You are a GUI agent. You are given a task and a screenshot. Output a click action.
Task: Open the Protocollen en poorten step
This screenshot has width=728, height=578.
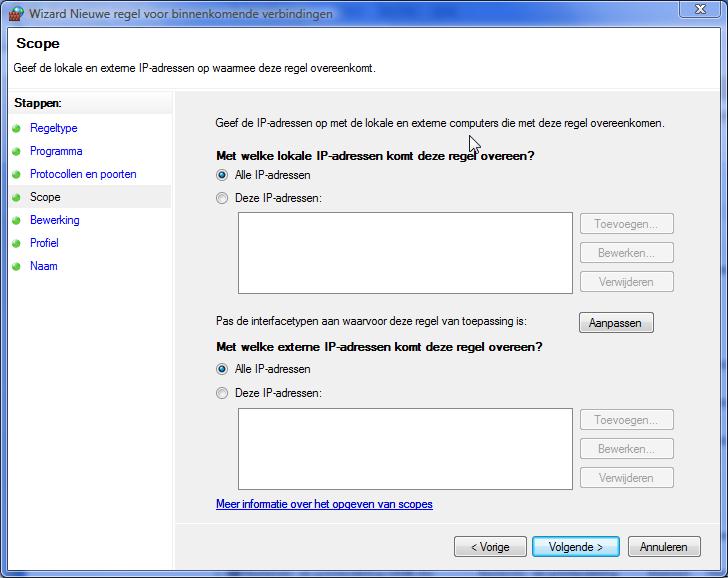(x=83, y=174)
